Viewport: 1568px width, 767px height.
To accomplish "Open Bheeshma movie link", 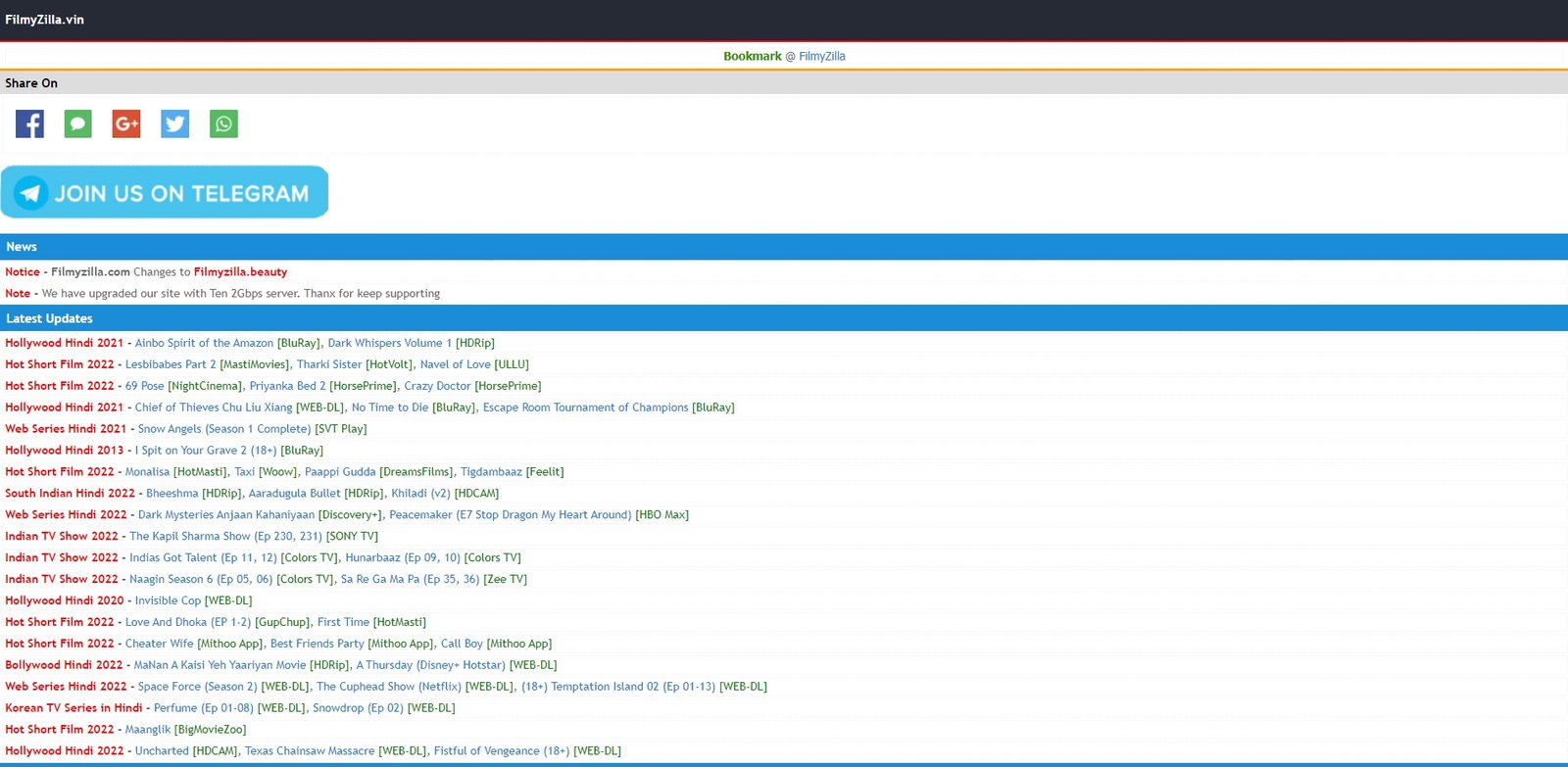I will [171, 494].
